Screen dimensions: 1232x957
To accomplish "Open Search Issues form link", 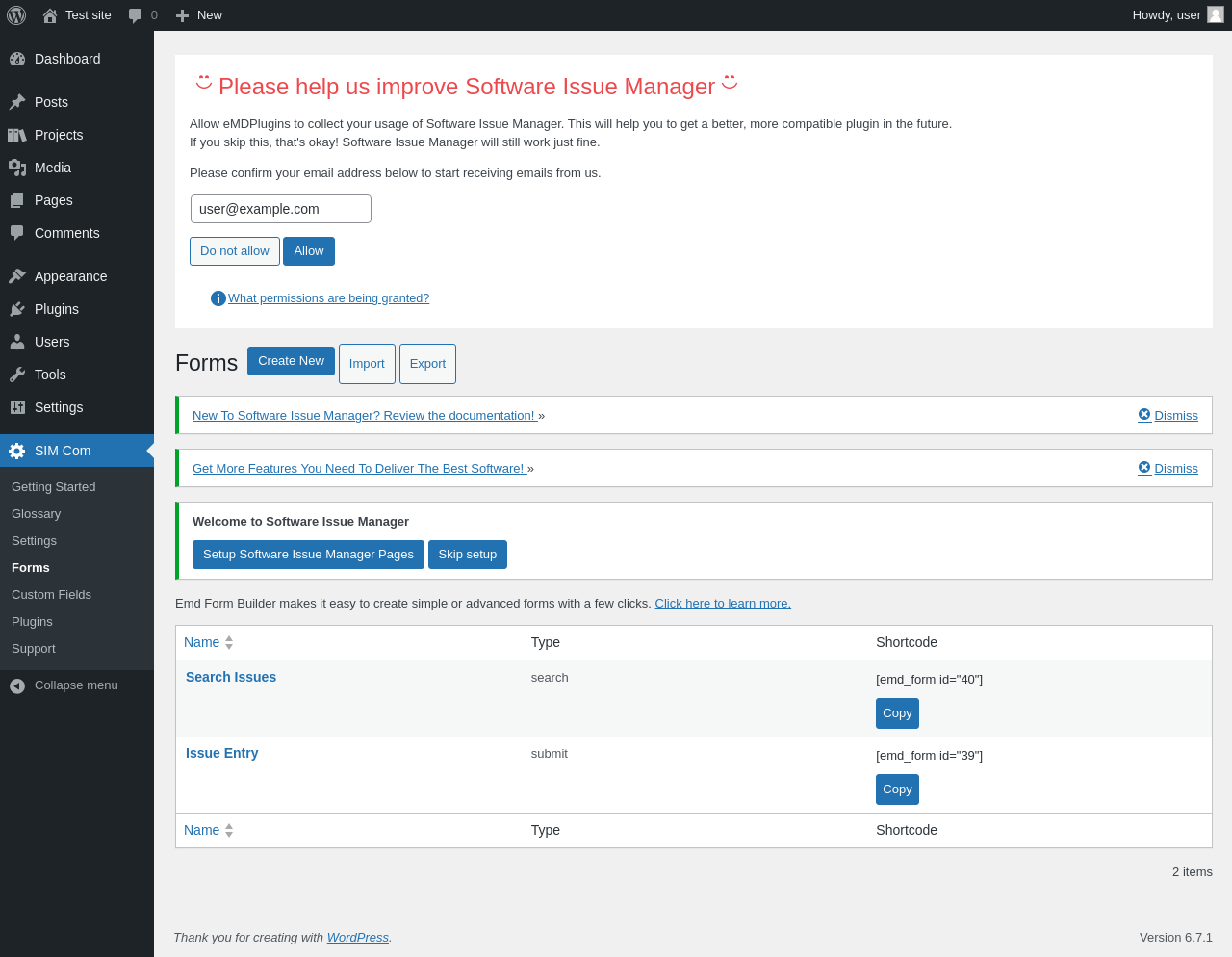I will click(231, 677).
